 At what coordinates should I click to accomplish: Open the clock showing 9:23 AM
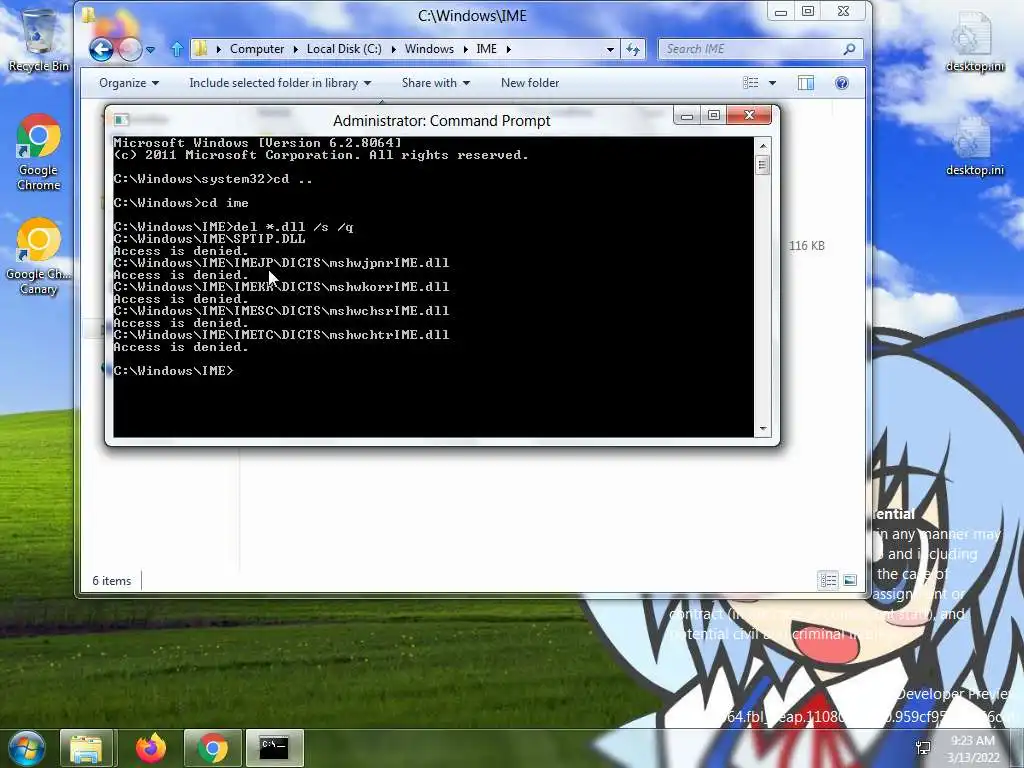click(x=973, y=748)
